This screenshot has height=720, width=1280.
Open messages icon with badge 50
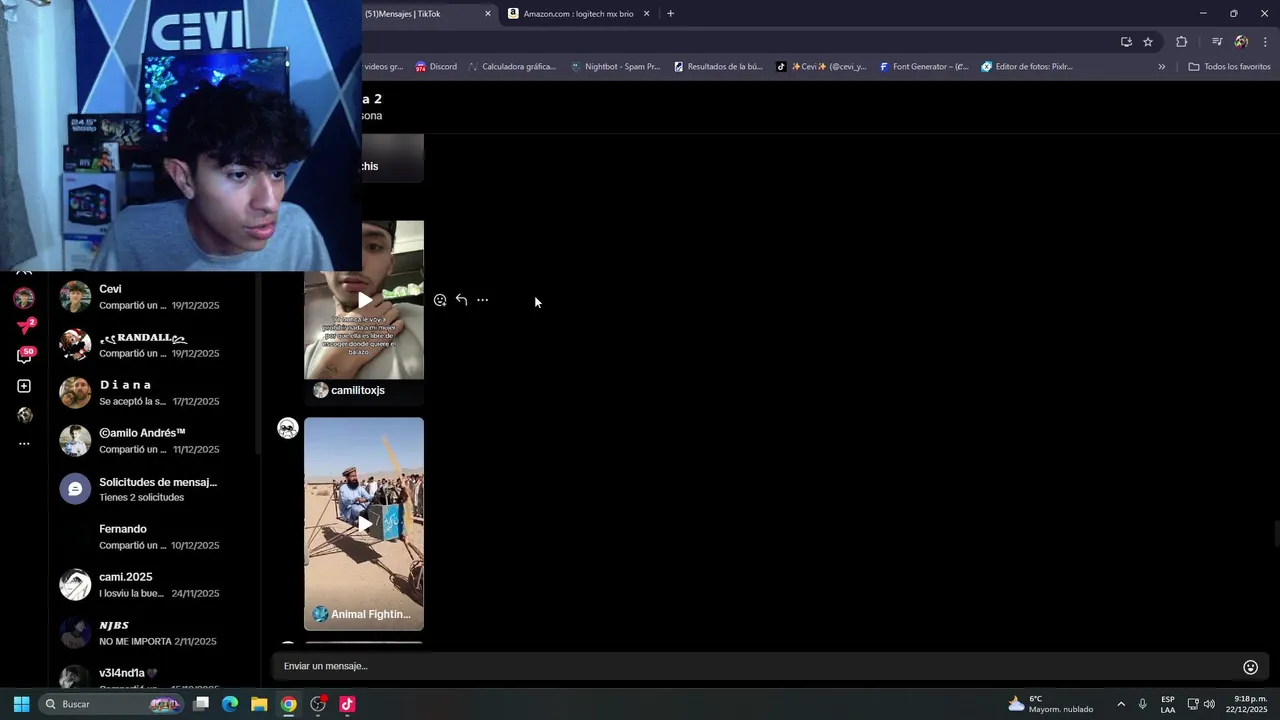coord(25,356)
